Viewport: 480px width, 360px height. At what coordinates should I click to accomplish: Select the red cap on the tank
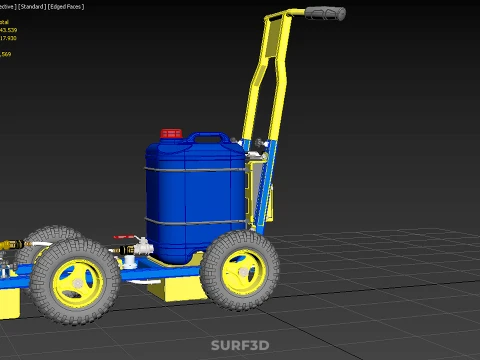coord(171,134)
